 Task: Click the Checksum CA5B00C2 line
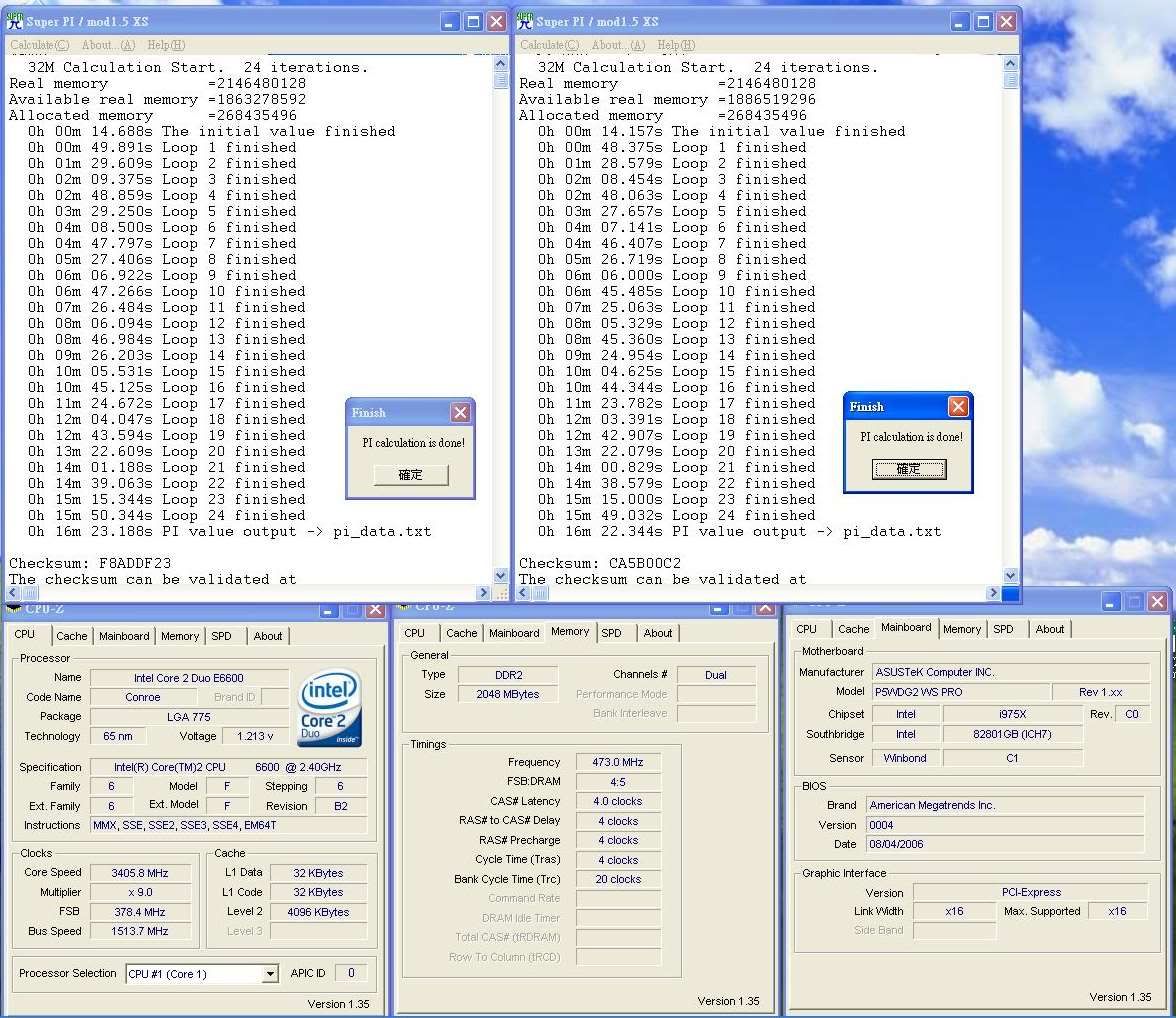click(x=600, y=563)
